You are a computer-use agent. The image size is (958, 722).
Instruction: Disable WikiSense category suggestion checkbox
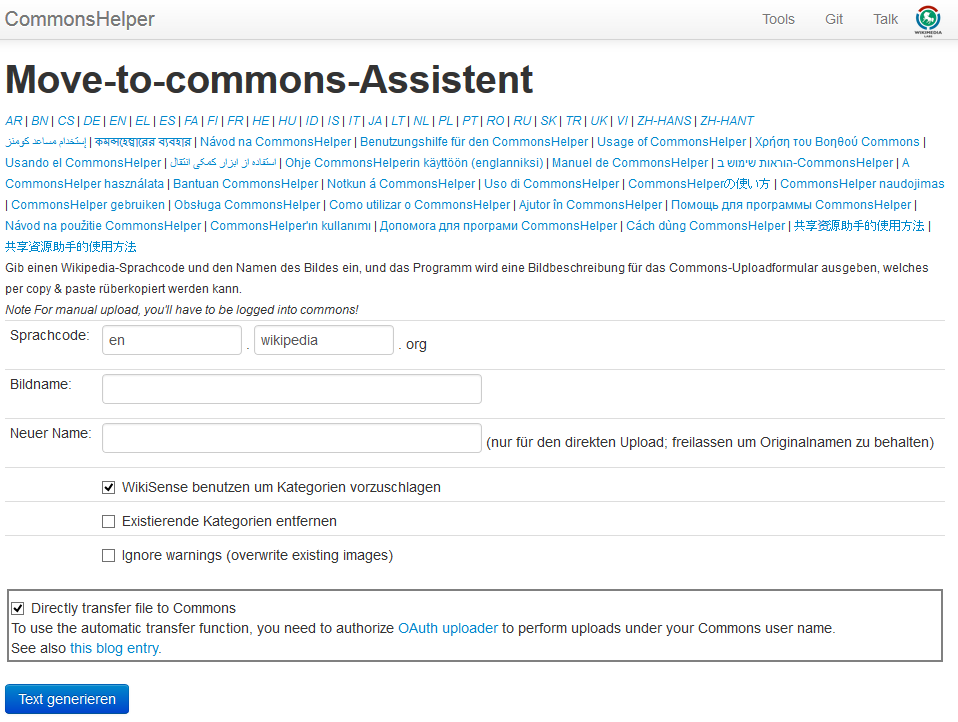pos(108,487)
